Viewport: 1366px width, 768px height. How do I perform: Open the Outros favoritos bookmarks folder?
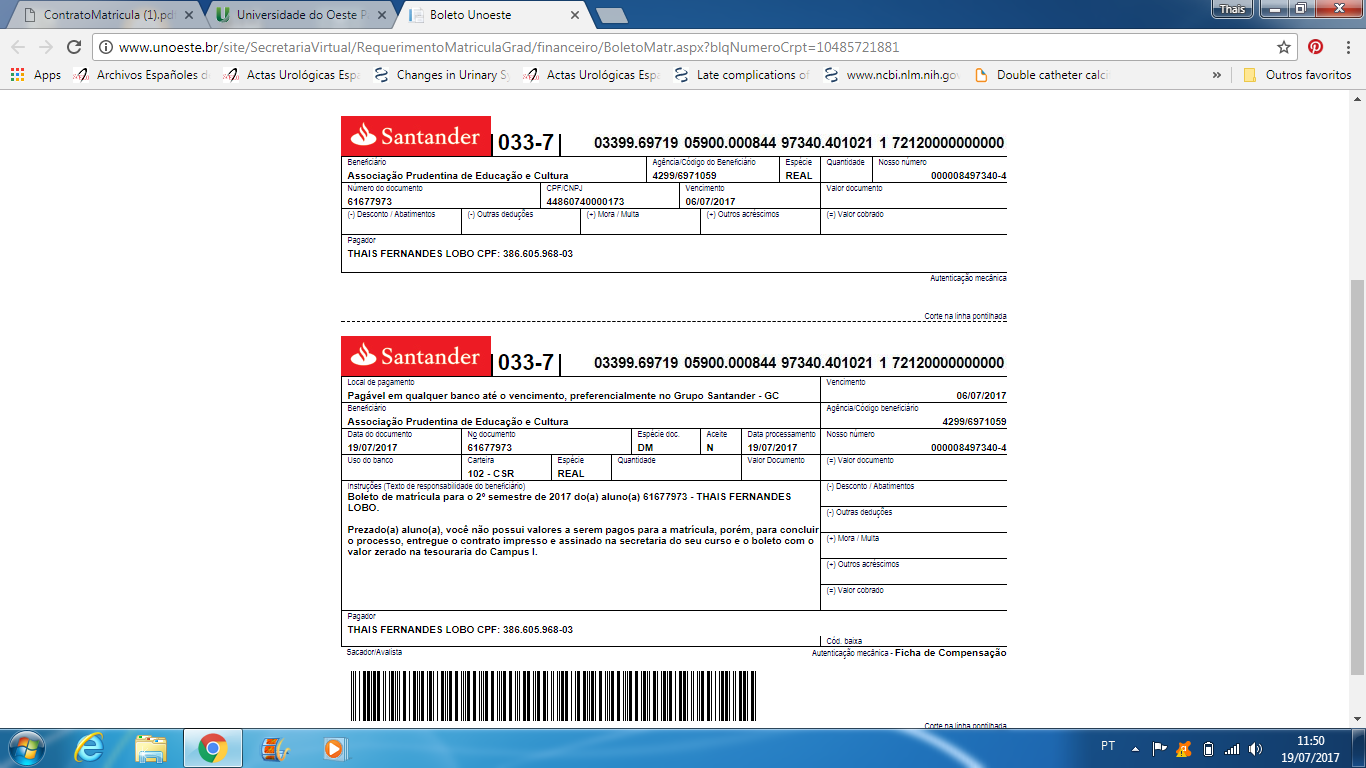coord(1296,75)
